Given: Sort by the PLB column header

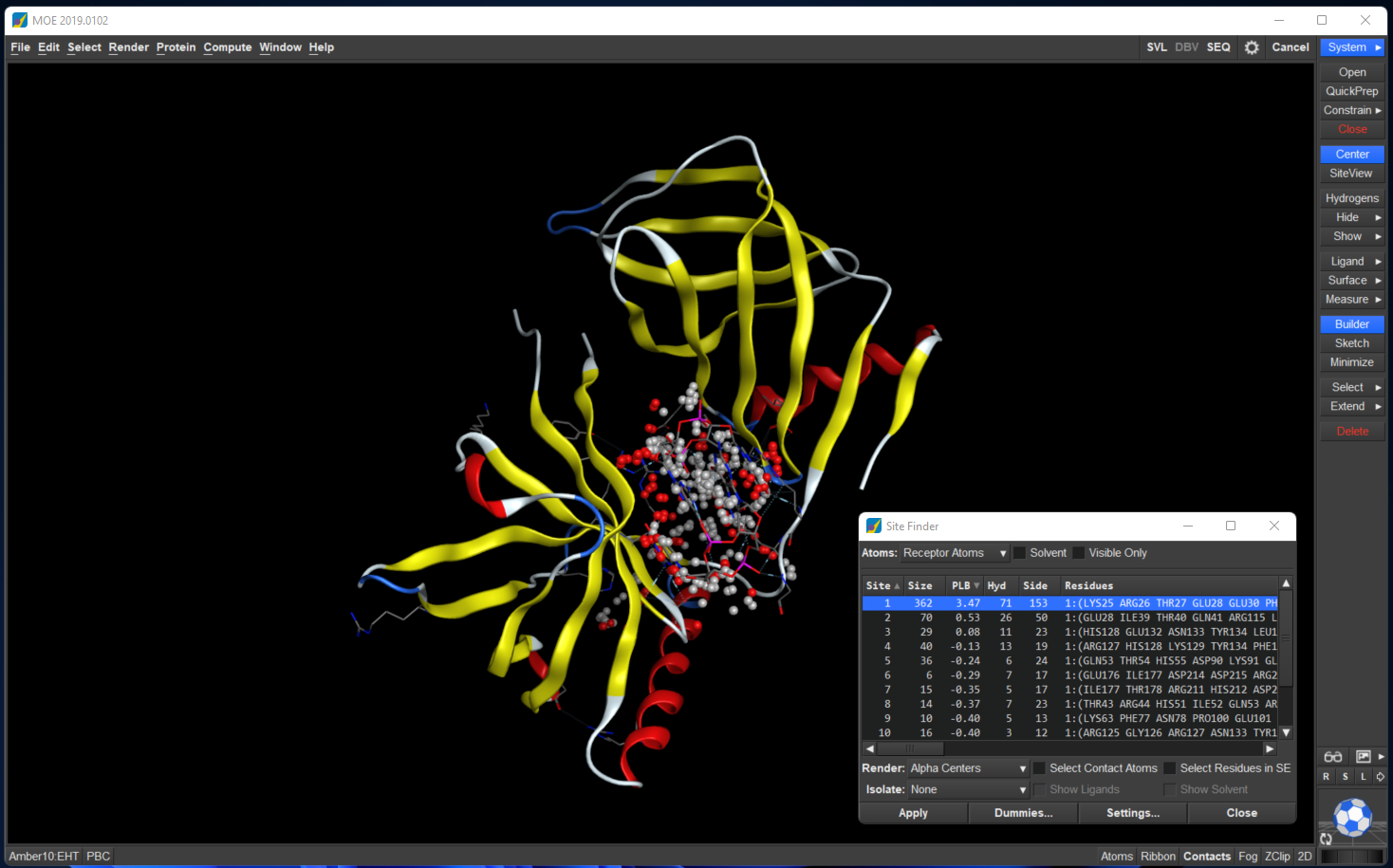Looking at the screenshot, I should pos(965,585).
